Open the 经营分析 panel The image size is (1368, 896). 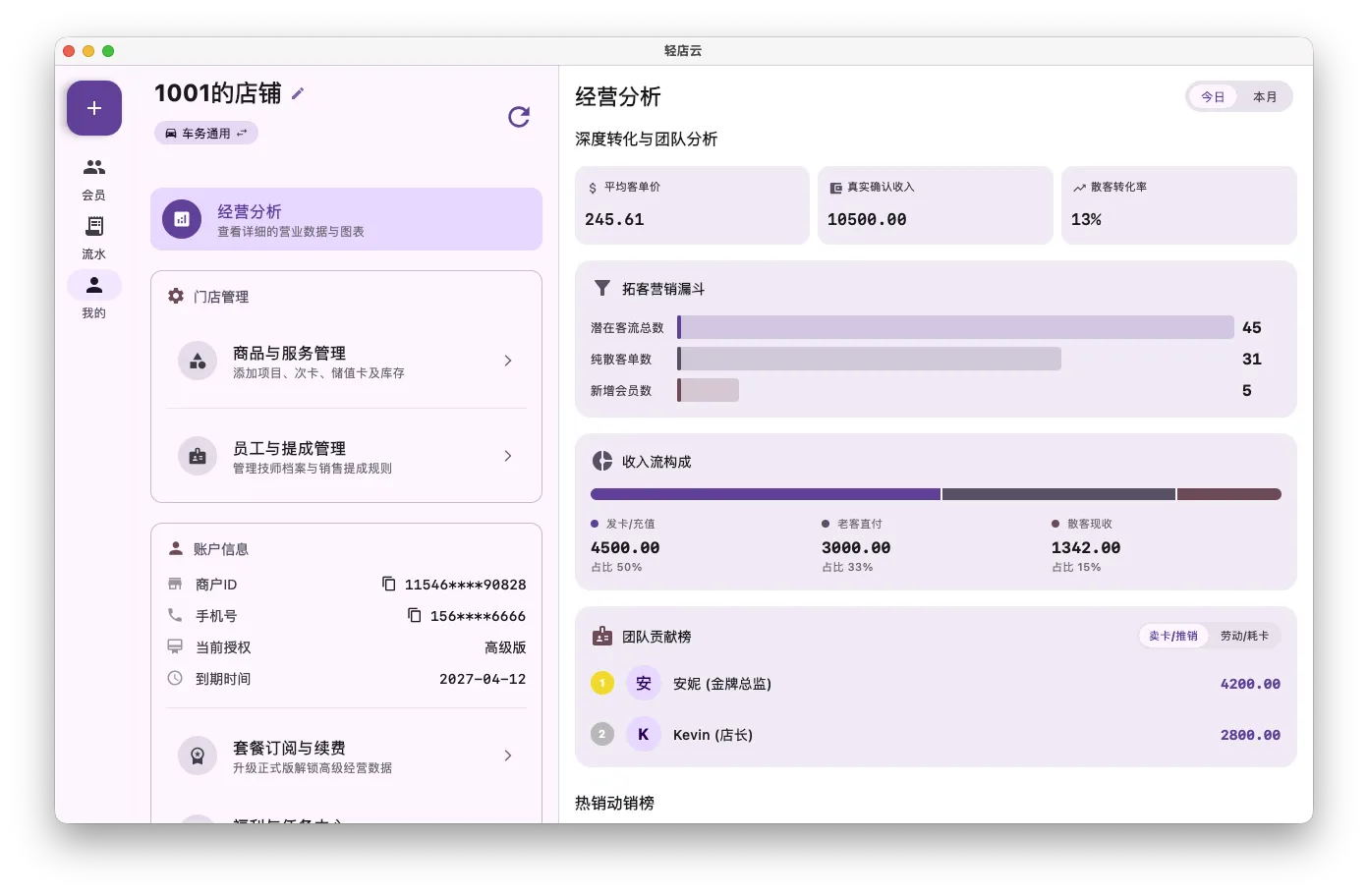coord(346,218)
